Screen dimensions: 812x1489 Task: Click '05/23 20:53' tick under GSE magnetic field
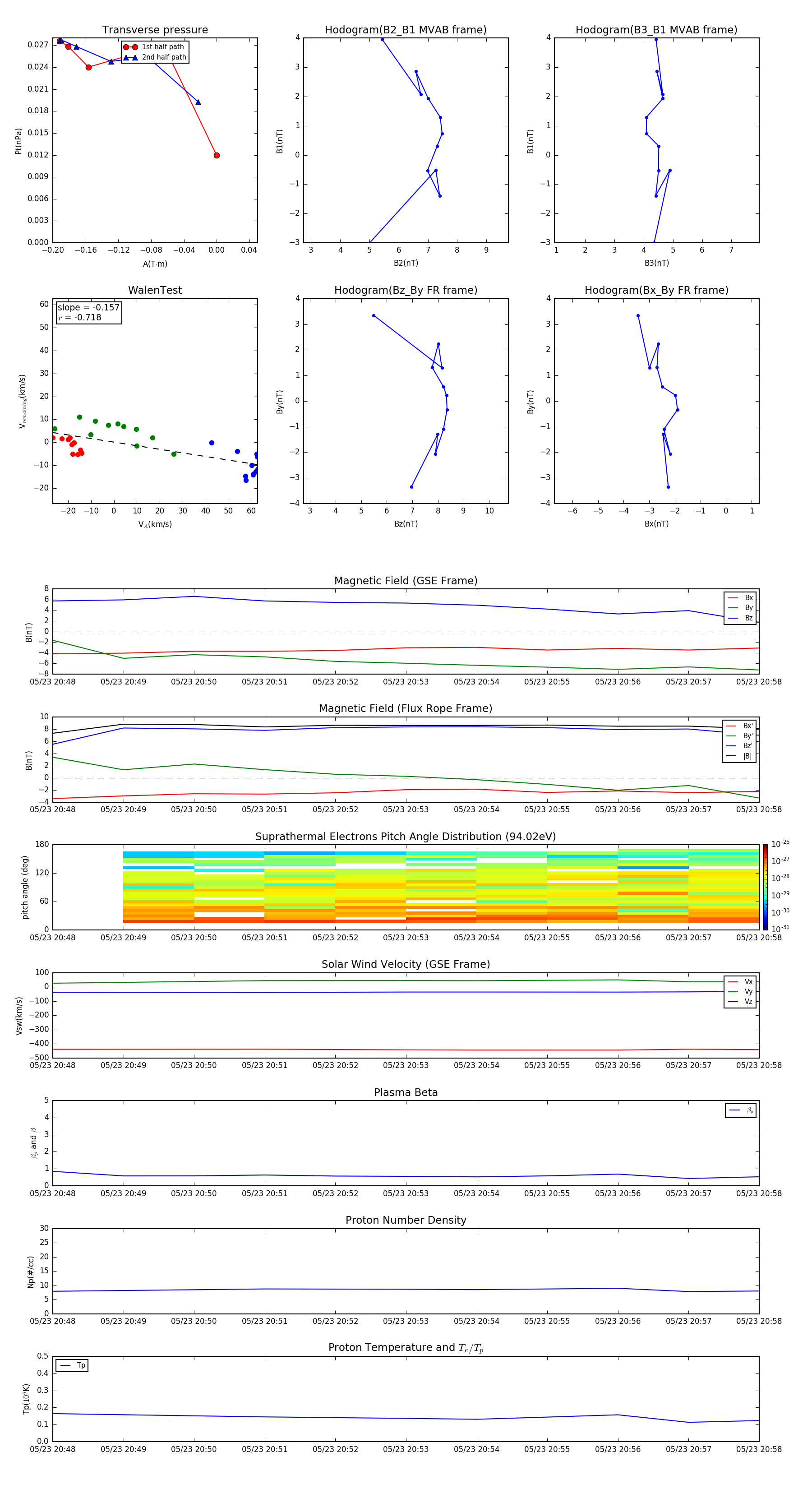(x=406, y=682)
